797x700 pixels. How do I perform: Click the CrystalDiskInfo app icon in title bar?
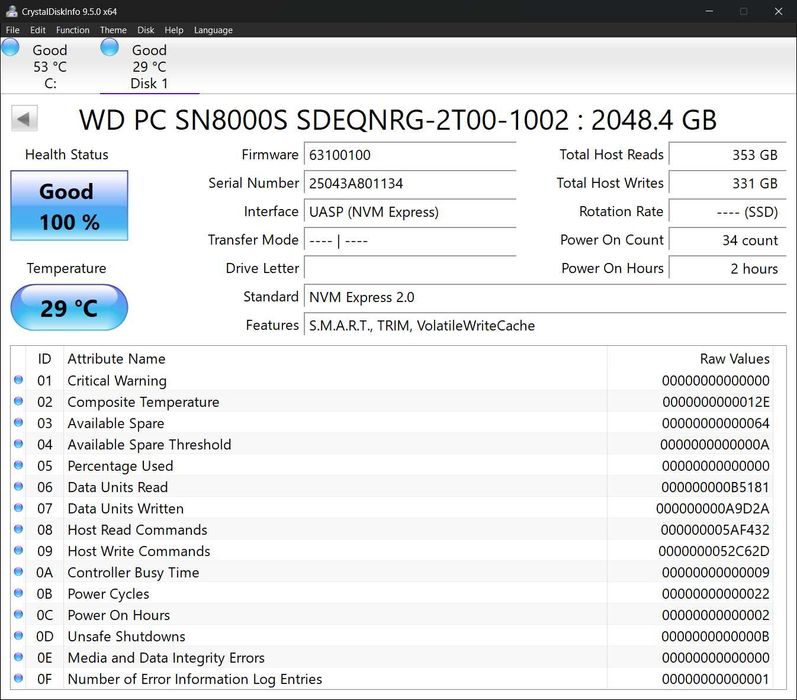coord(11,11)
